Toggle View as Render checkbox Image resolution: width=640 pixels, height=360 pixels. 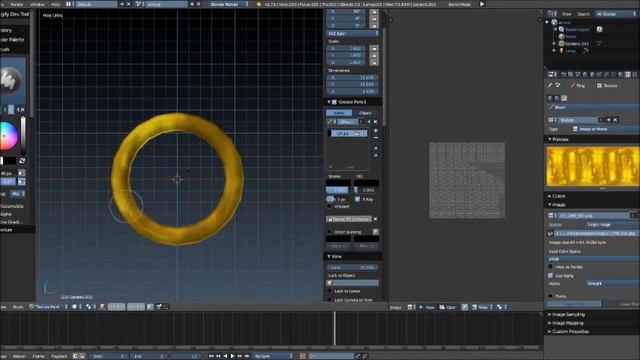tap(550, 267)
